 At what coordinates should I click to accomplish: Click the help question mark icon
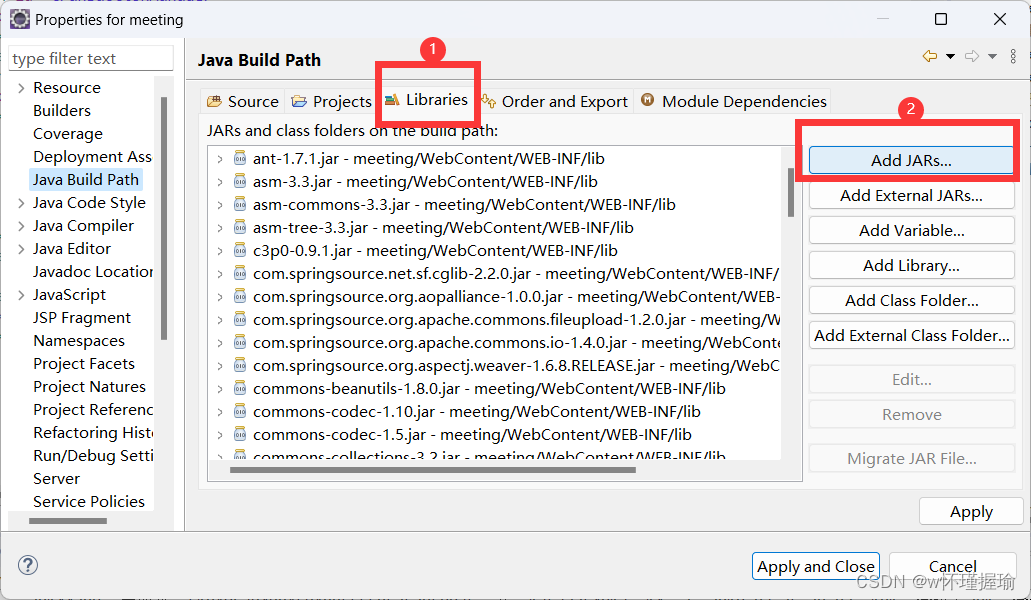point(27,565)
